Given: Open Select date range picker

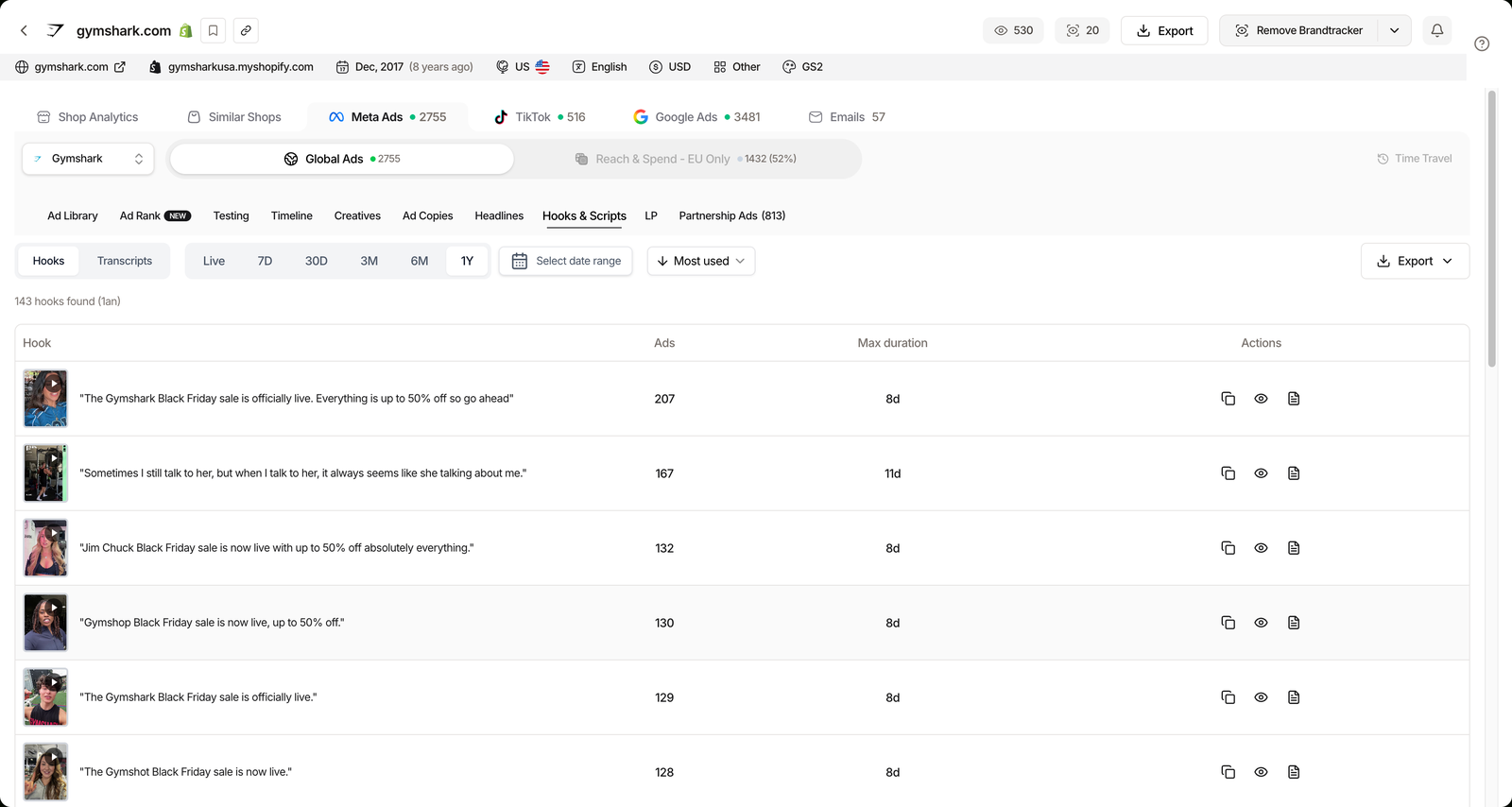Looking at the screenshot, I should 565,261.
